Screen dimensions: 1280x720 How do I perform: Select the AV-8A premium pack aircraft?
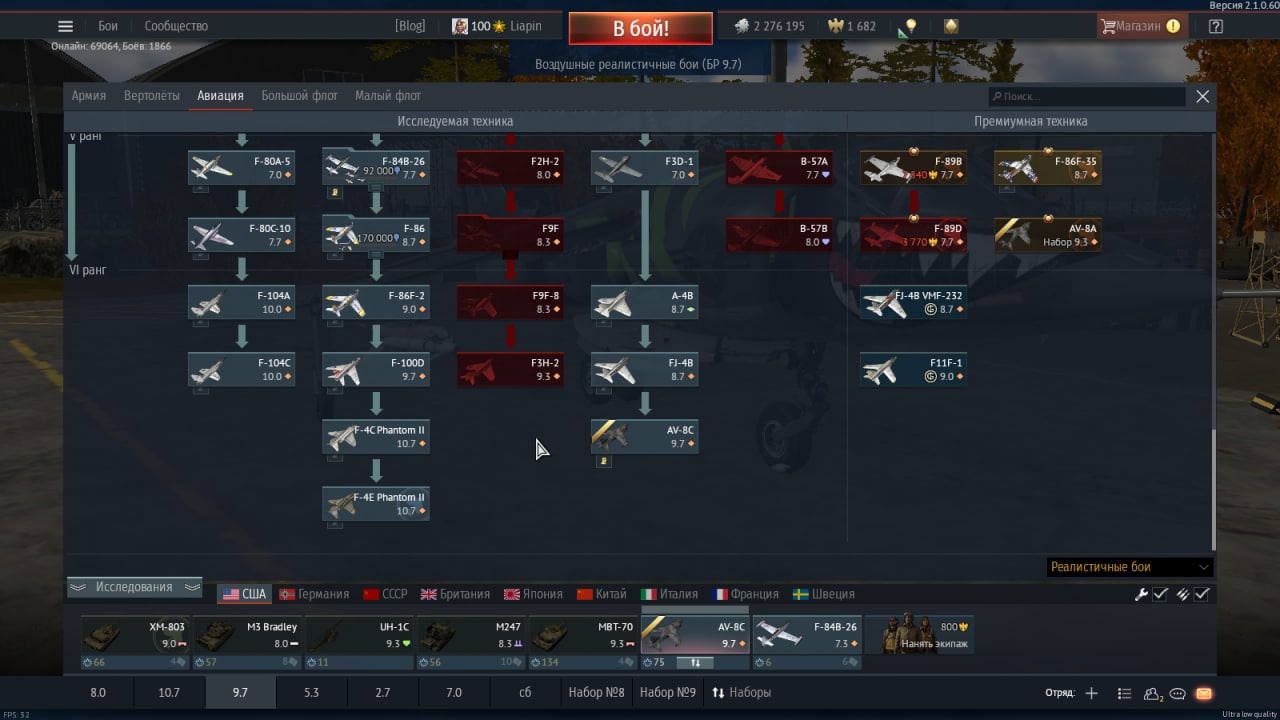[x=1048, y=235]
